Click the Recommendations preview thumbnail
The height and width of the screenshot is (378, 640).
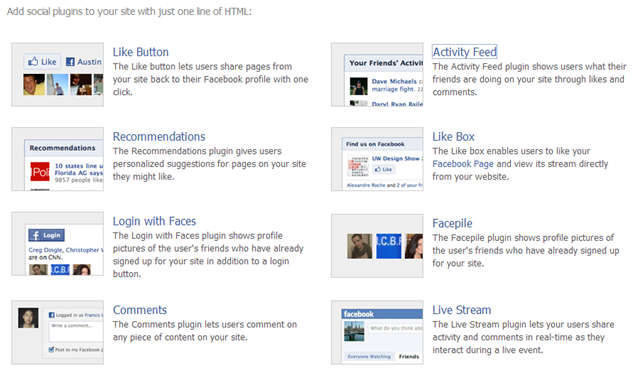(x=58, y=159)
